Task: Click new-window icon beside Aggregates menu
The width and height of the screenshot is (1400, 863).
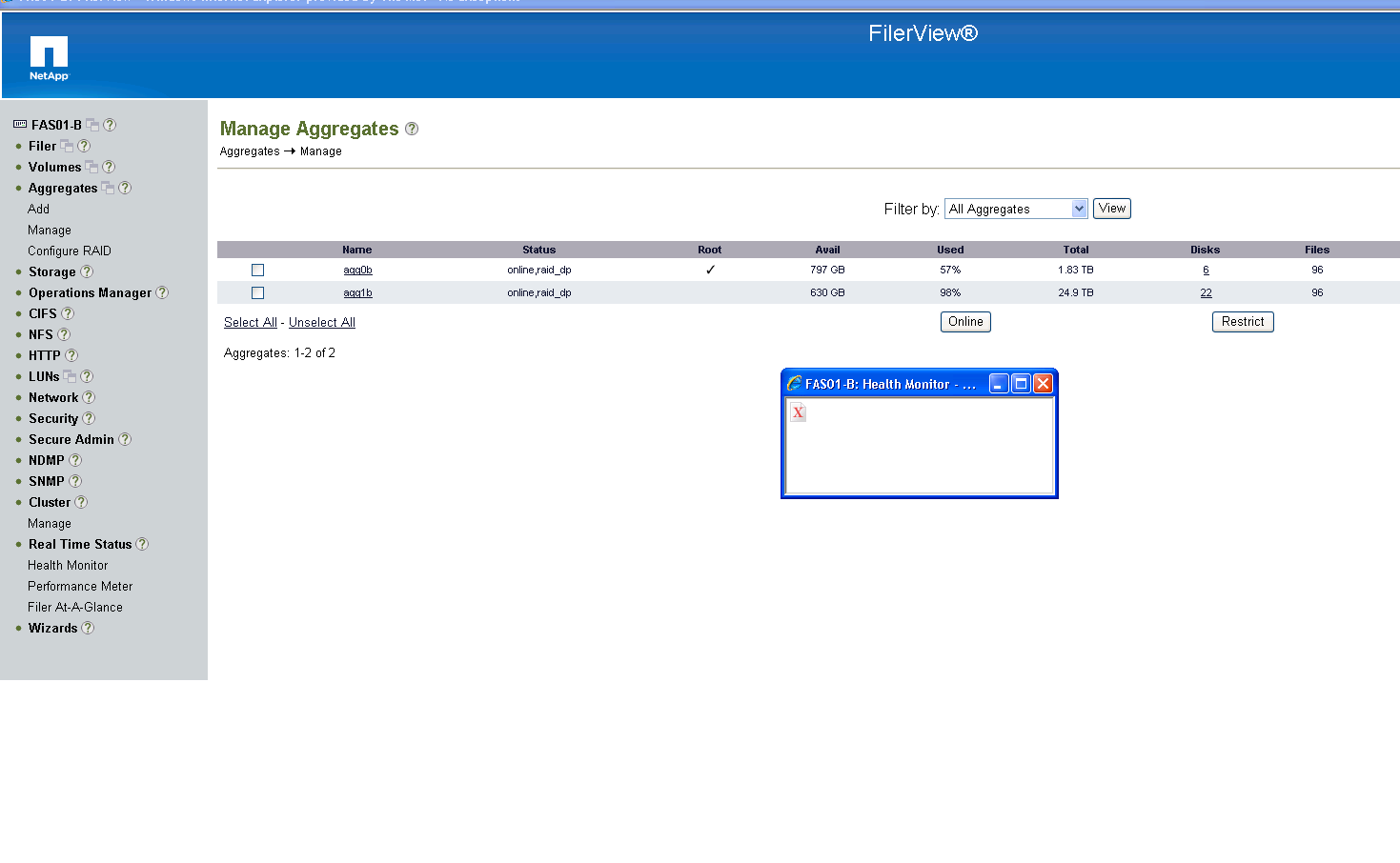Action: 108,188
